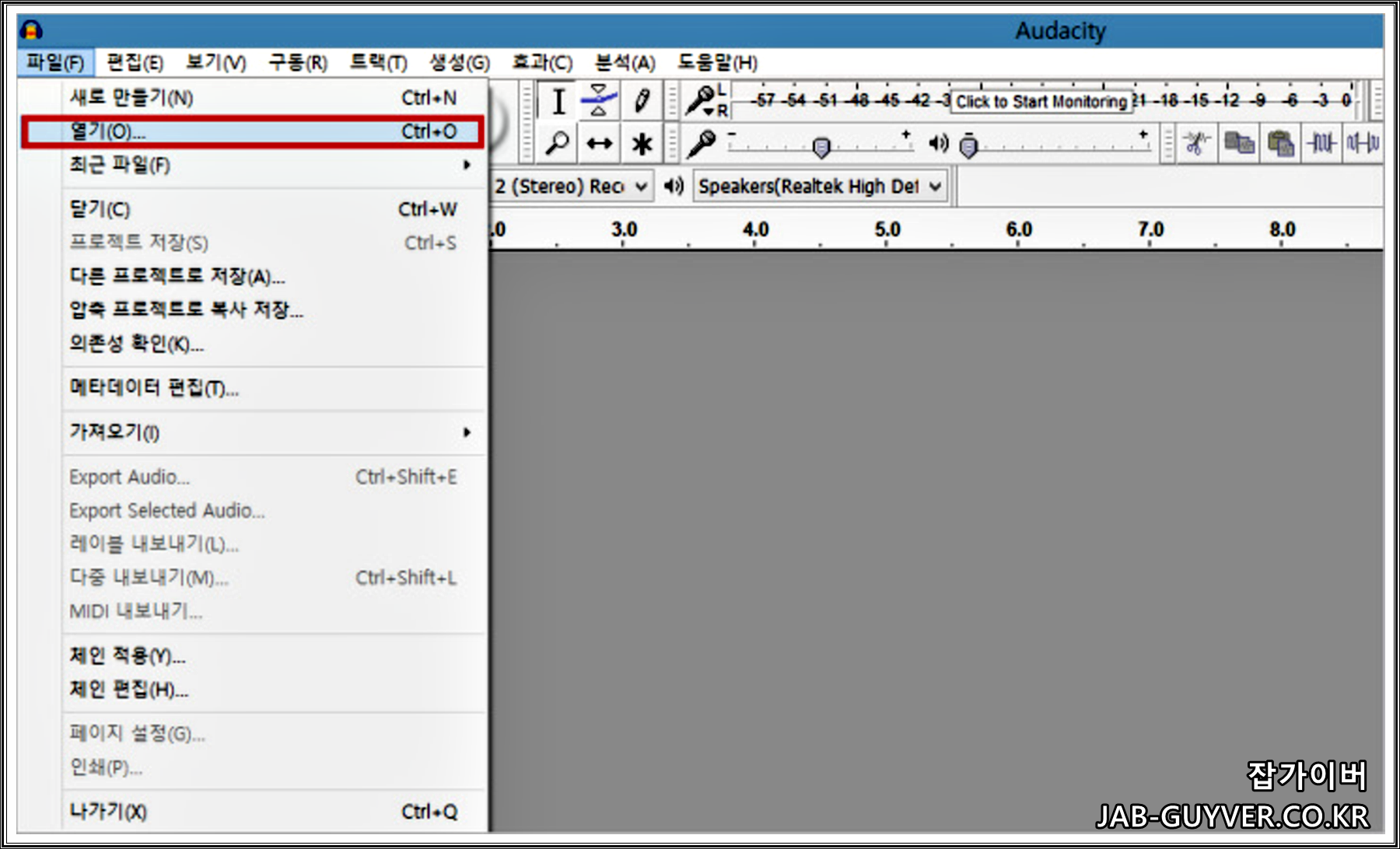Select the Envelope tool
The height and width of the screenshot is (849, 1400).
pos(599,101)
